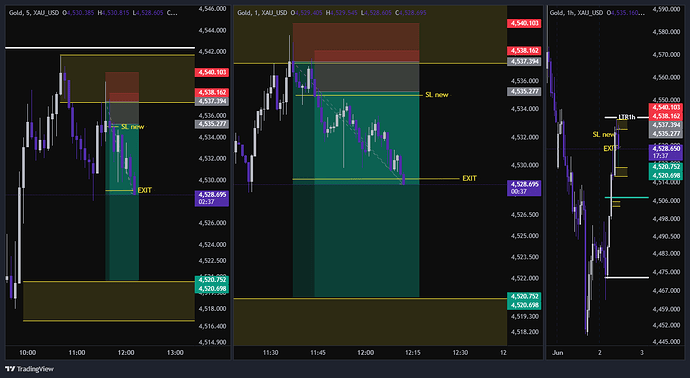690x378 pixels.
Task: Select red 4,538.162 label on 1-minute chart
Action: 524,51
